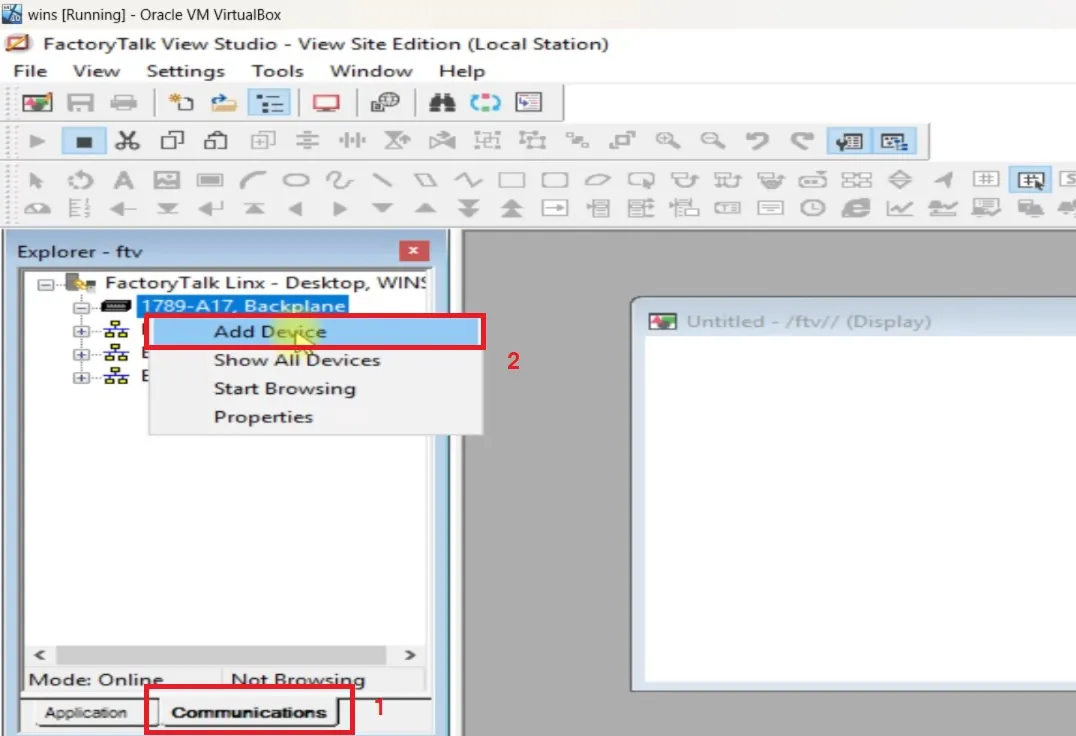Click Start Browsing in the context menu
Screen dimensions: 1076x736
284,388
